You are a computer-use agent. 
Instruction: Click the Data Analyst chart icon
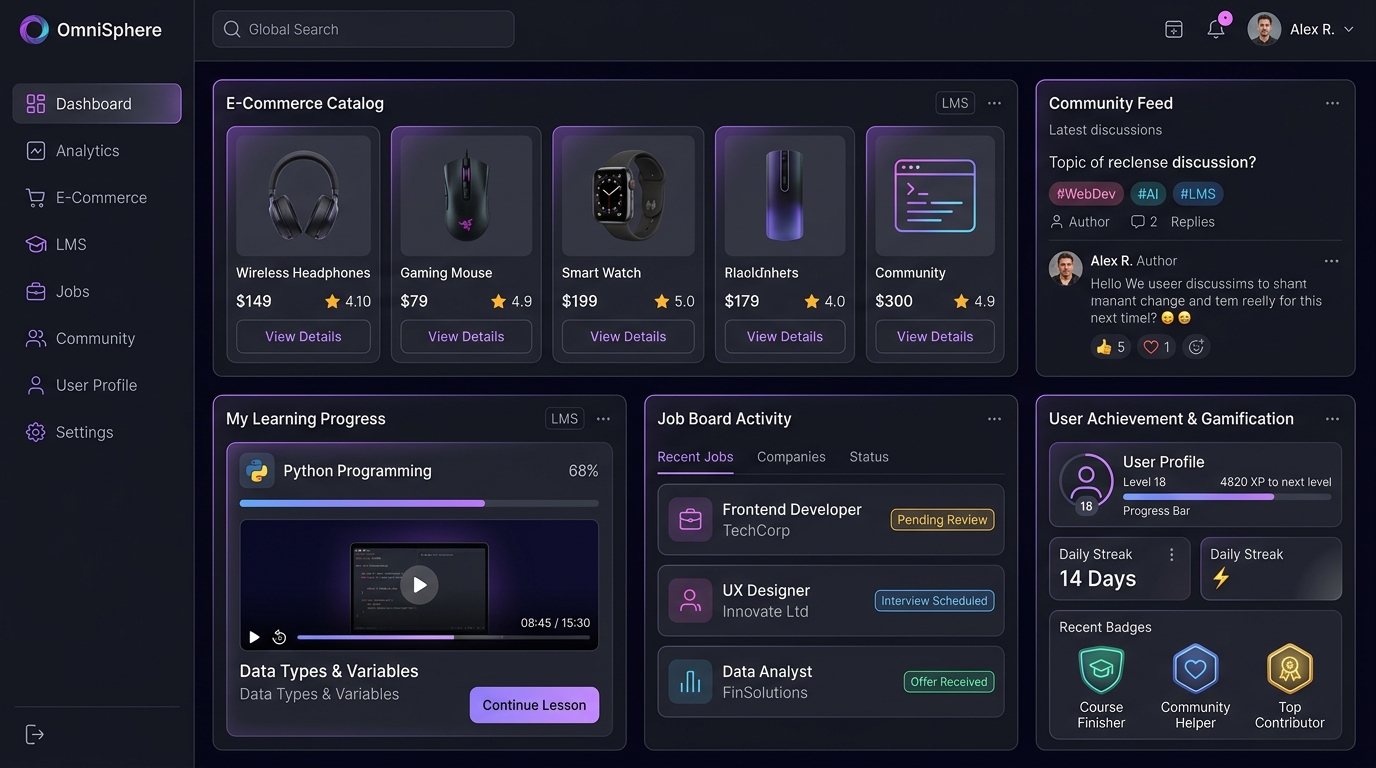(x=690, y=682)
